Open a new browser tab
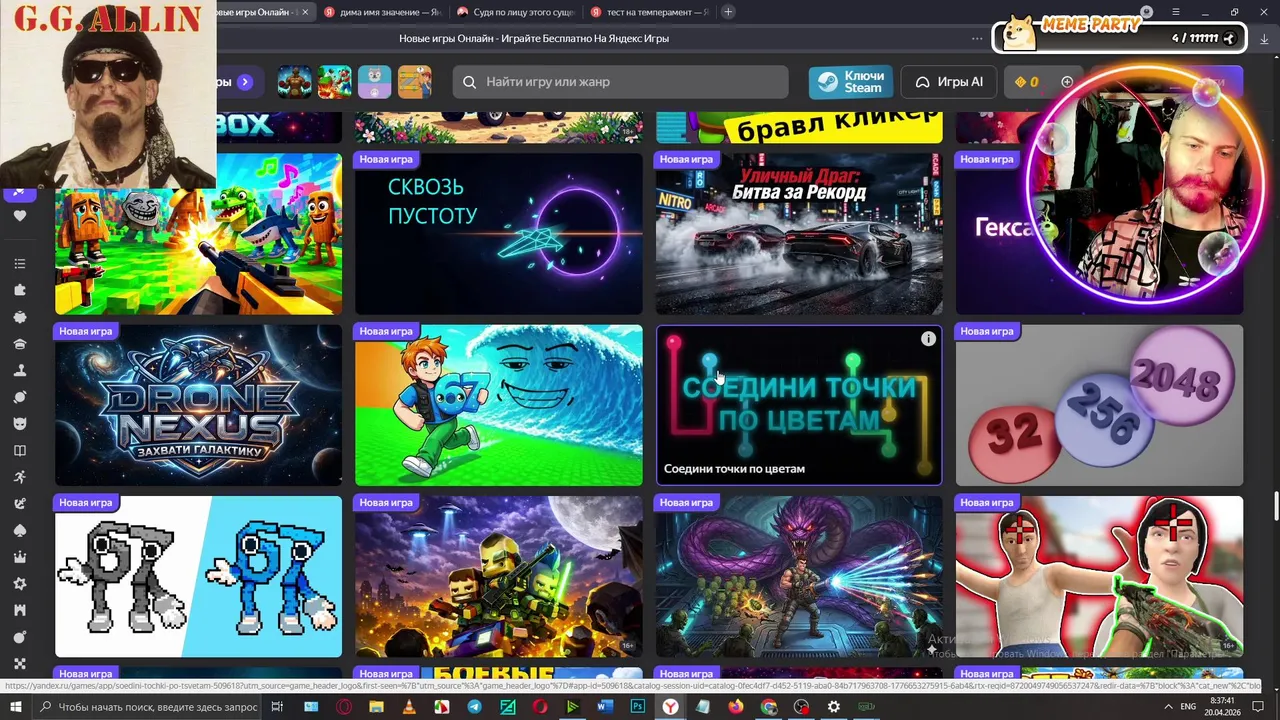This screenshot has height=720, width=1280. pos(728,12)
